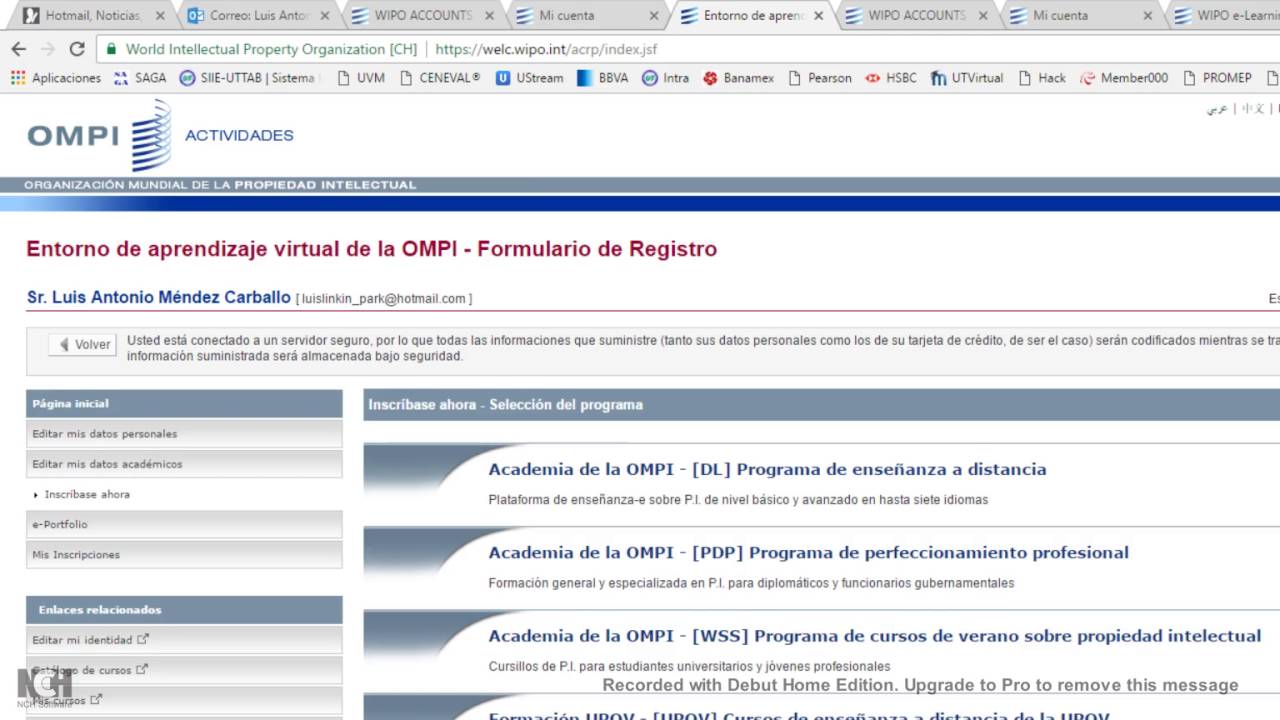Viewport: 1280px width, 720px height.
Task: Open the SAGA bookmark
Action: click(141, 78)
